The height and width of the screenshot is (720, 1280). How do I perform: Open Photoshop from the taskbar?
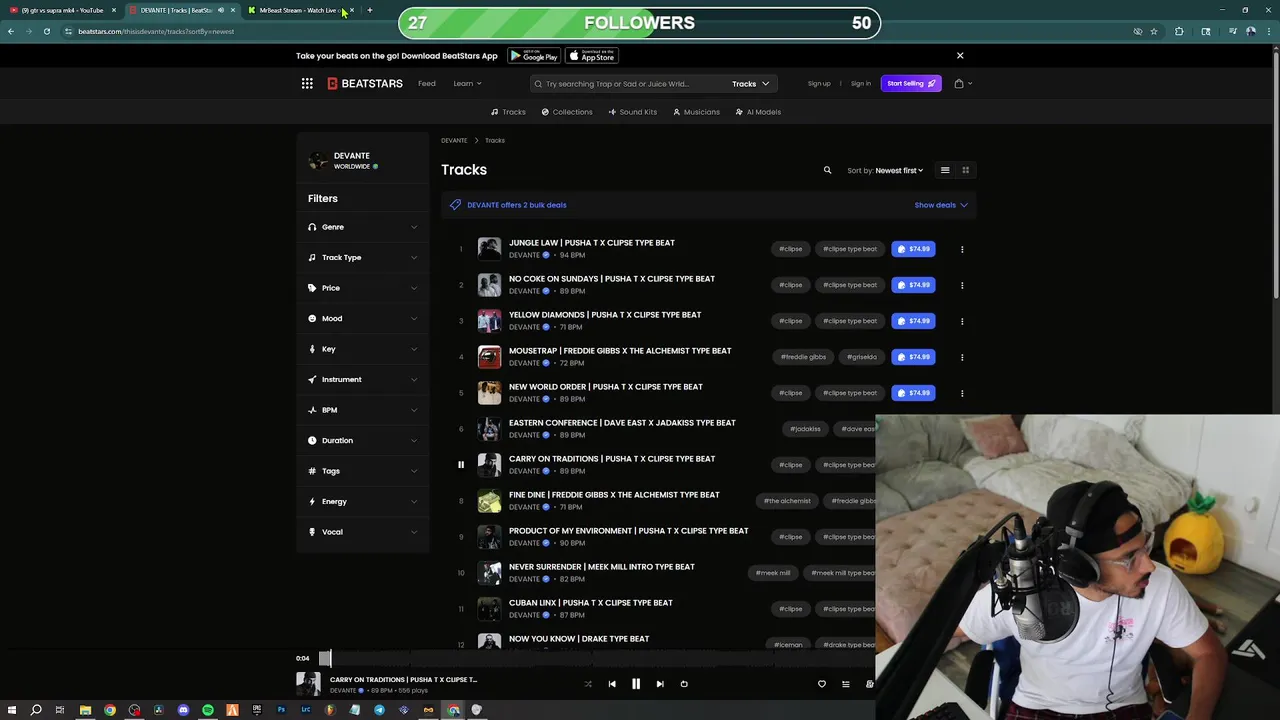(x=281, y=710)
